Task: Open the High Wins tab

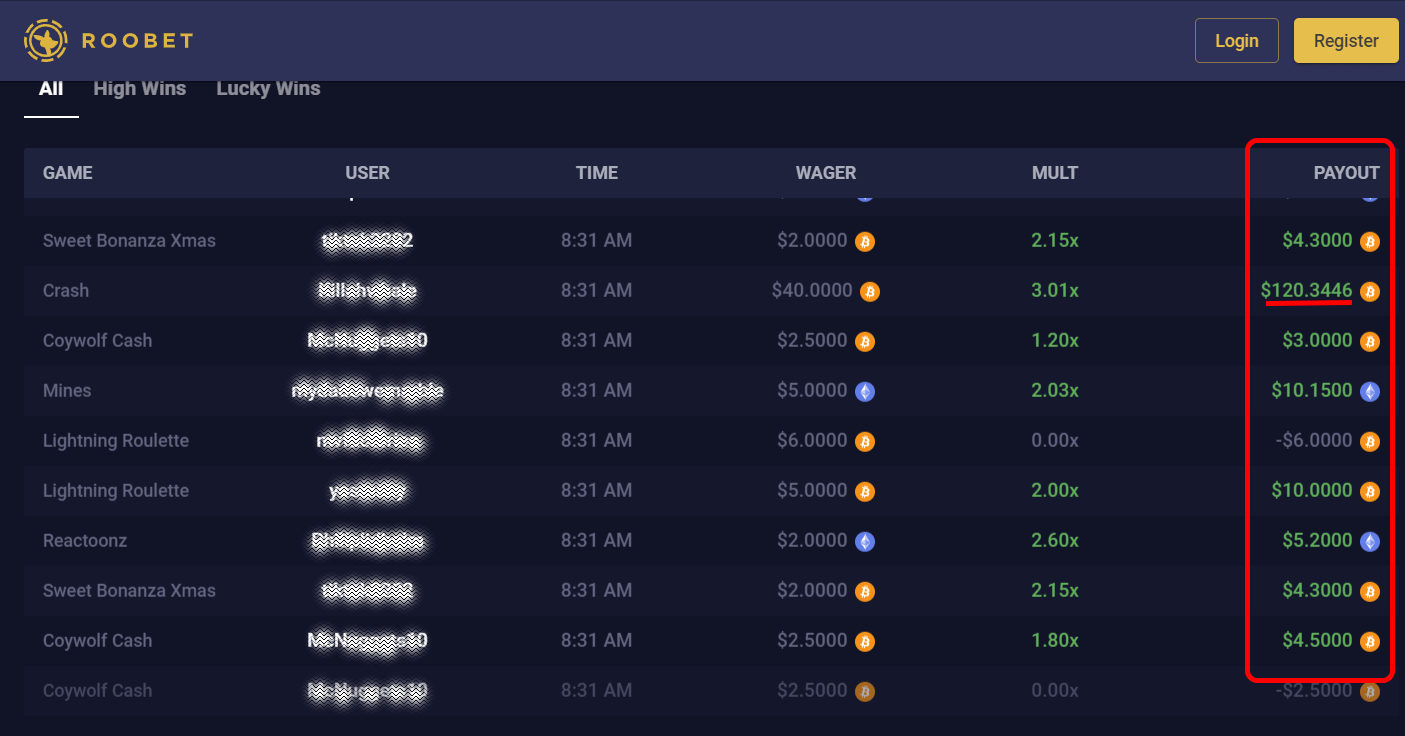Action: [x=140, y=89]
